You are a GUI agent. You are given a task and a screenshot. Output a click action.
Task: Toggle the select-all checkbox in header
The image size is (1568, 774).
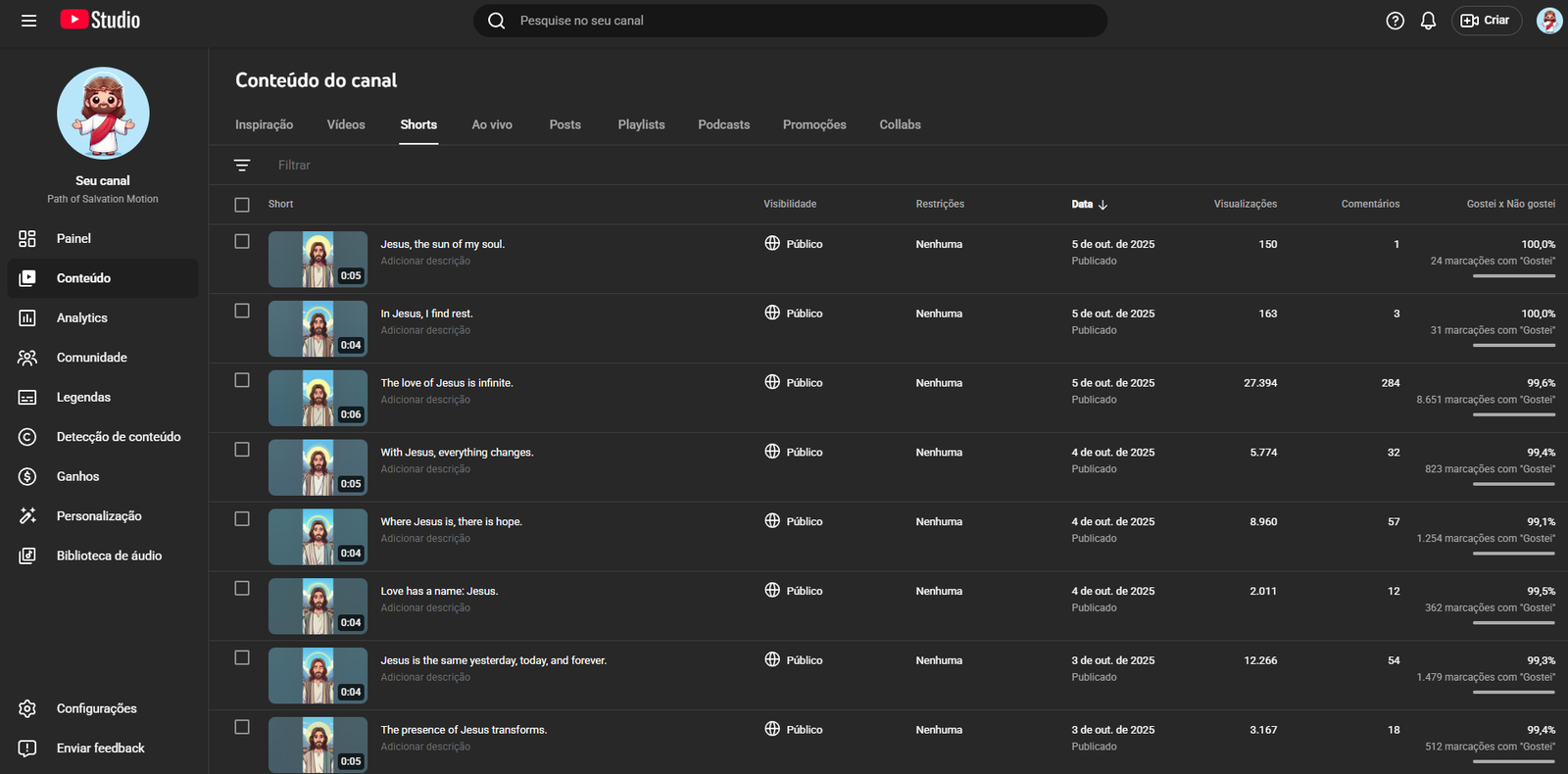(242, 205)
